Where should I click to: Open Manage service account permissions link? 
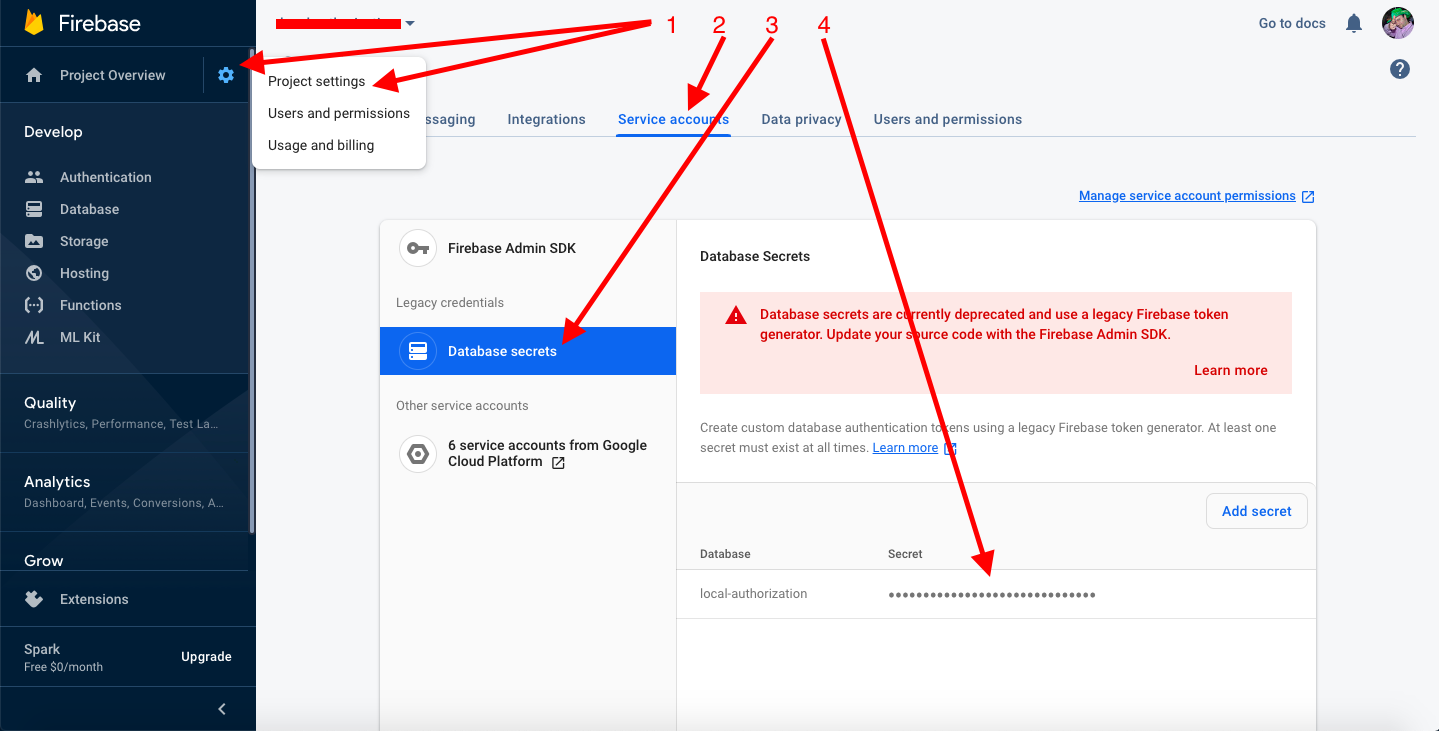1187,196
